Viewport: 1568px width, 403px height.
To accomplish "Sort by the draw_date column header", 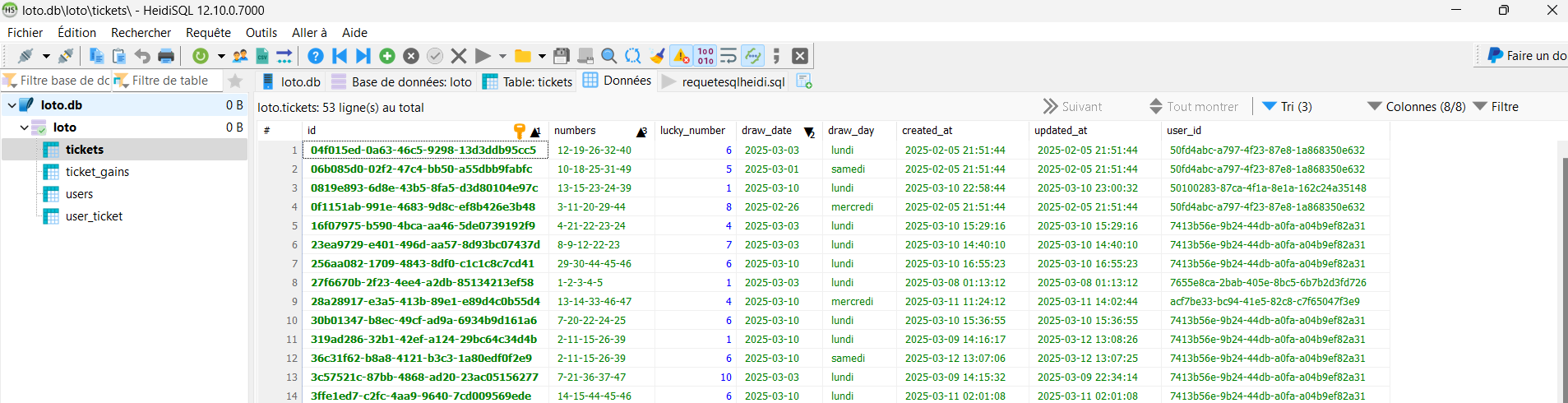I will 778,131.
